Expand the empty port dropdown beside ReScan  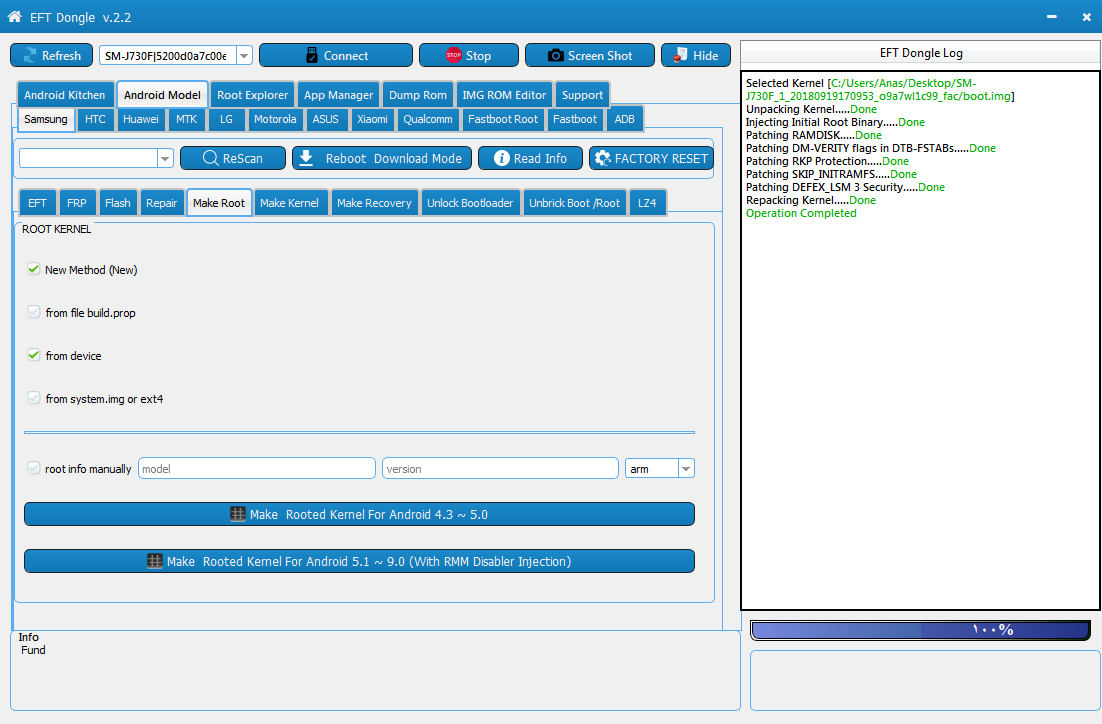[x=165, y=158]
